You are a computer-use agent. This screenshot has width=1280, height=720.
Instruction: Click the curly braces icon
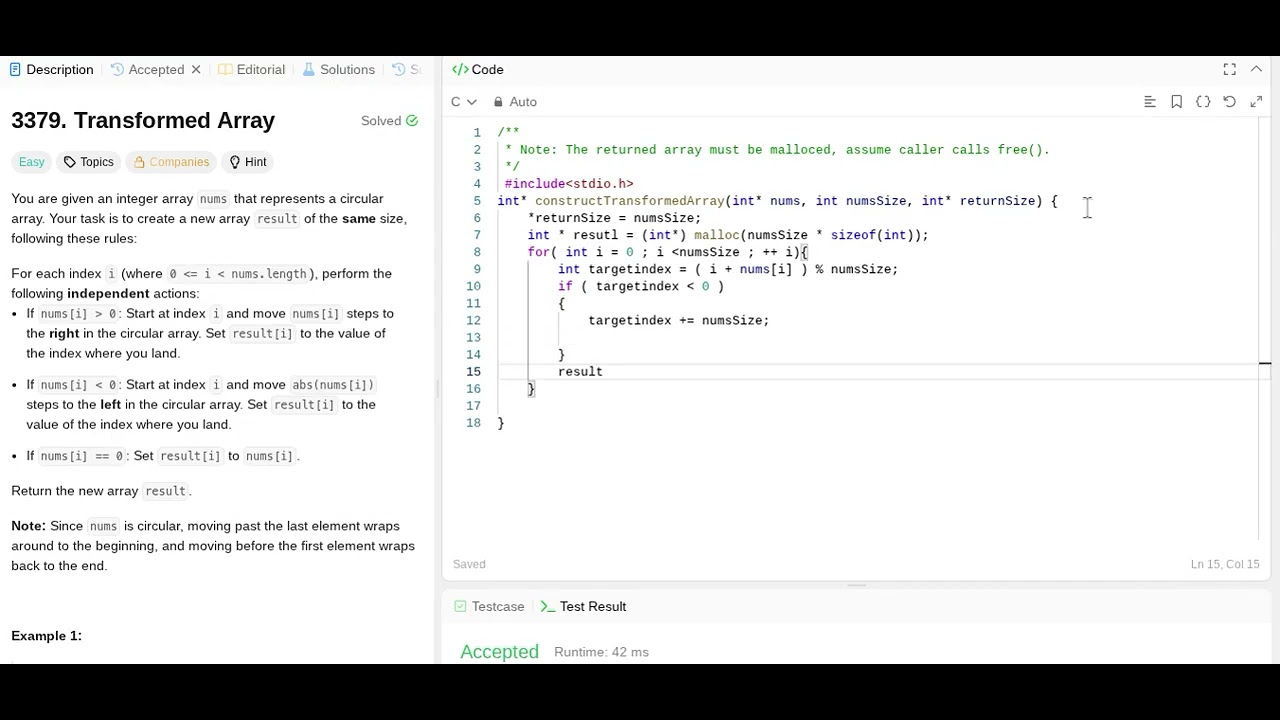click(x=1203, y=102)
